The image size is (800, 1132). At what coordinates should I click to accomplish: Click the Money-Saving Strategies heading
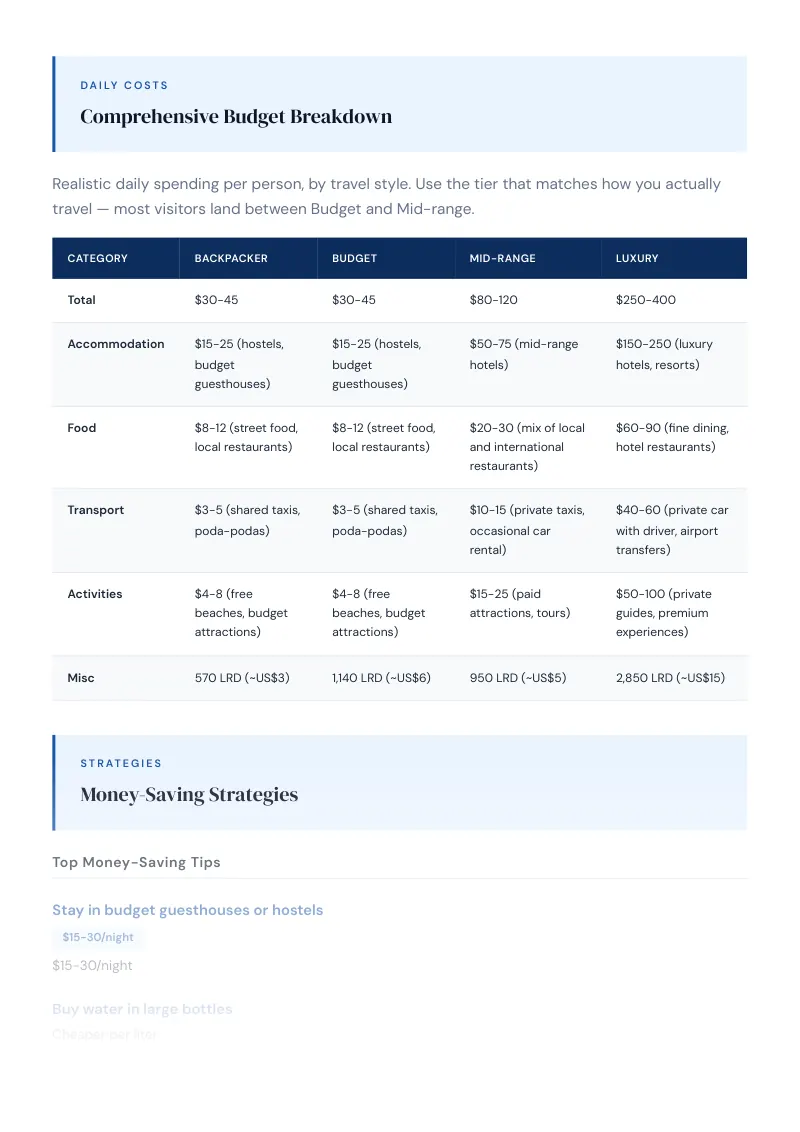click(189, 794)
